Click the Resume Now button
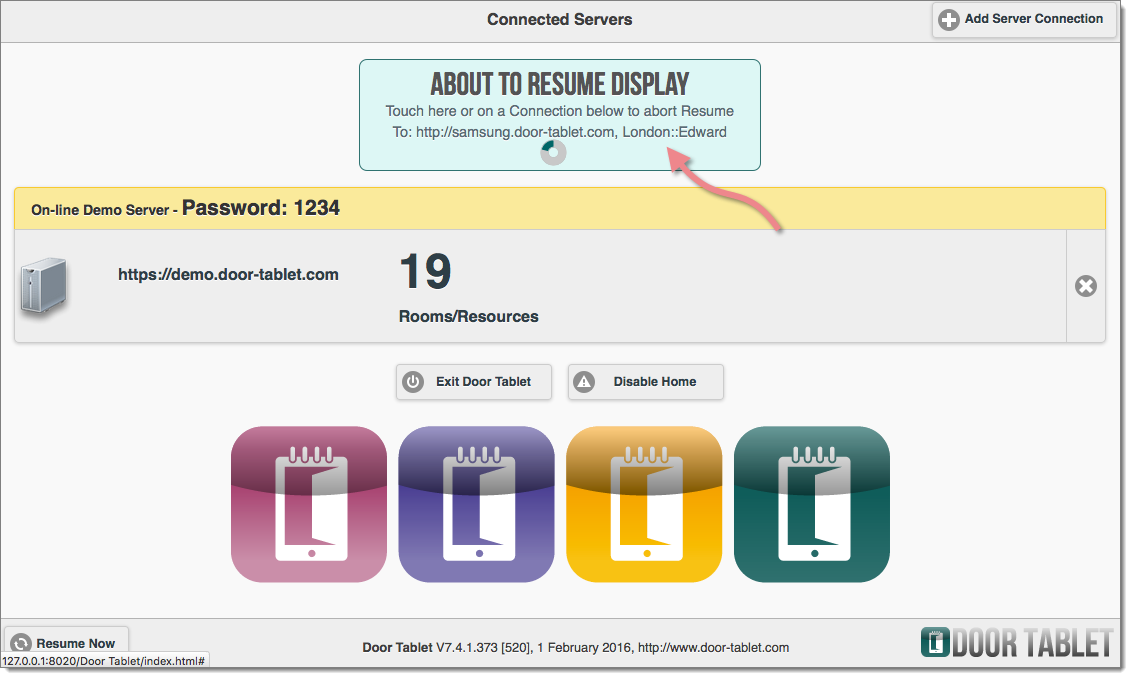The image size is (1131, 678). pyautogui.click(x=66, y=642)
